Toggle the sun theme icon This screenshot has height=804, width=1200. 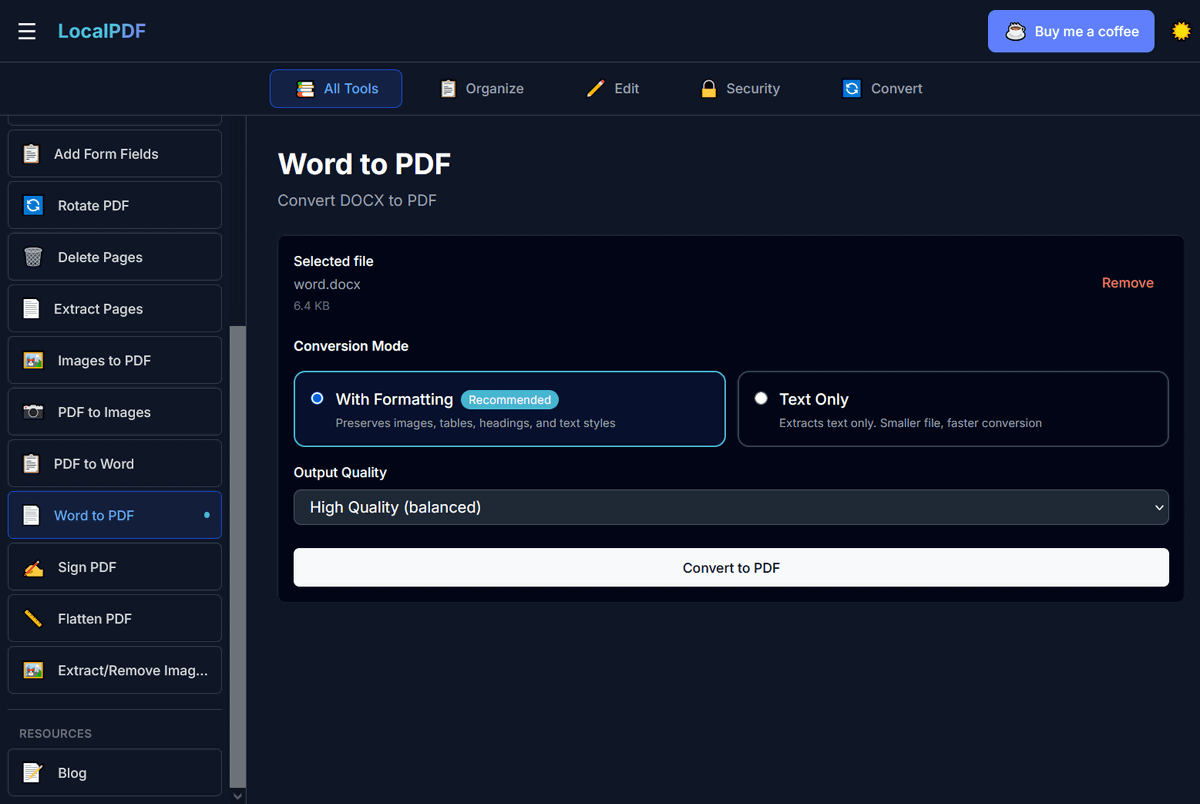pyautogui.click(x=1181, y=31)
